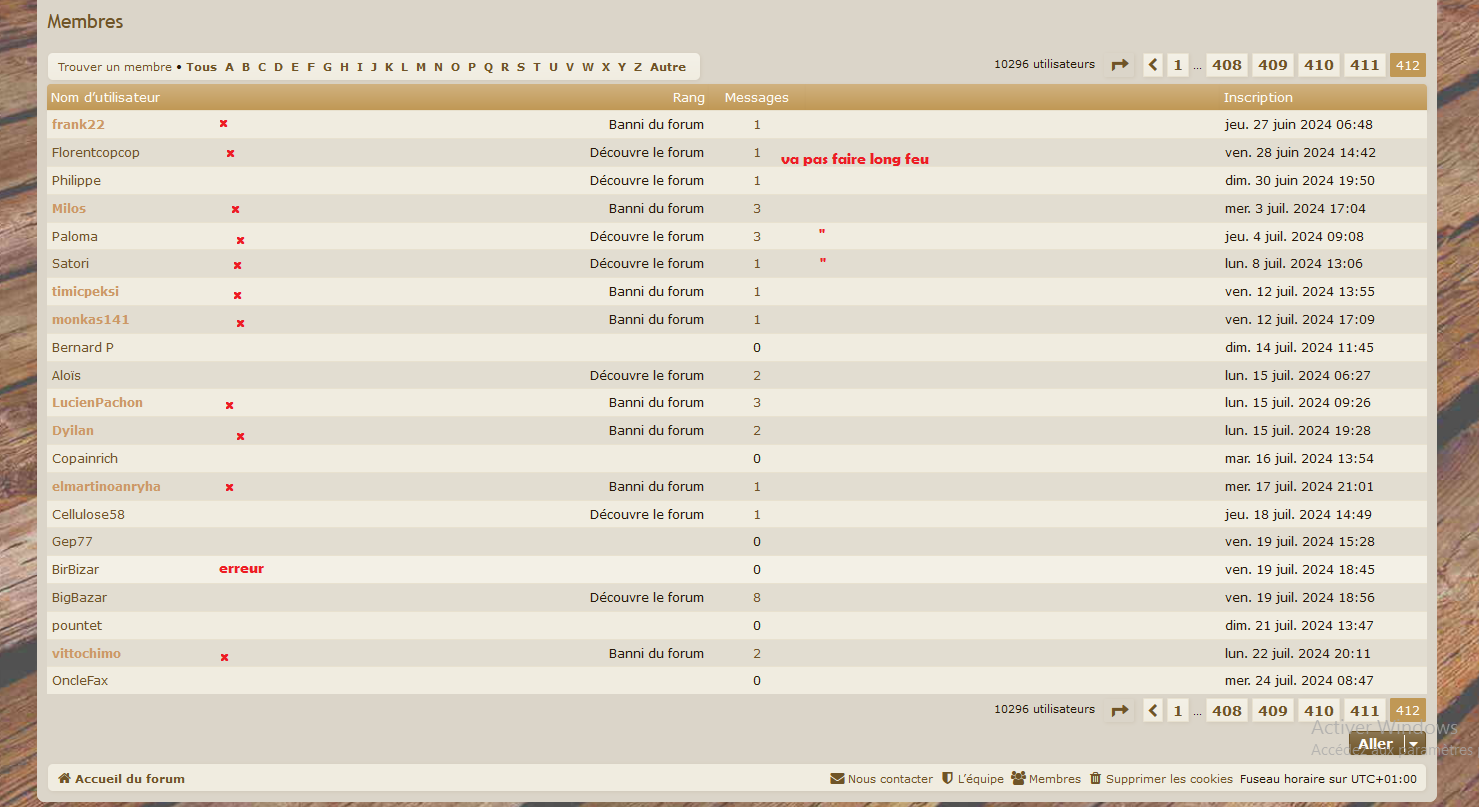Filter members by letter Z
This screenshot has height=807, width=1479.
(x=638, y=67)
